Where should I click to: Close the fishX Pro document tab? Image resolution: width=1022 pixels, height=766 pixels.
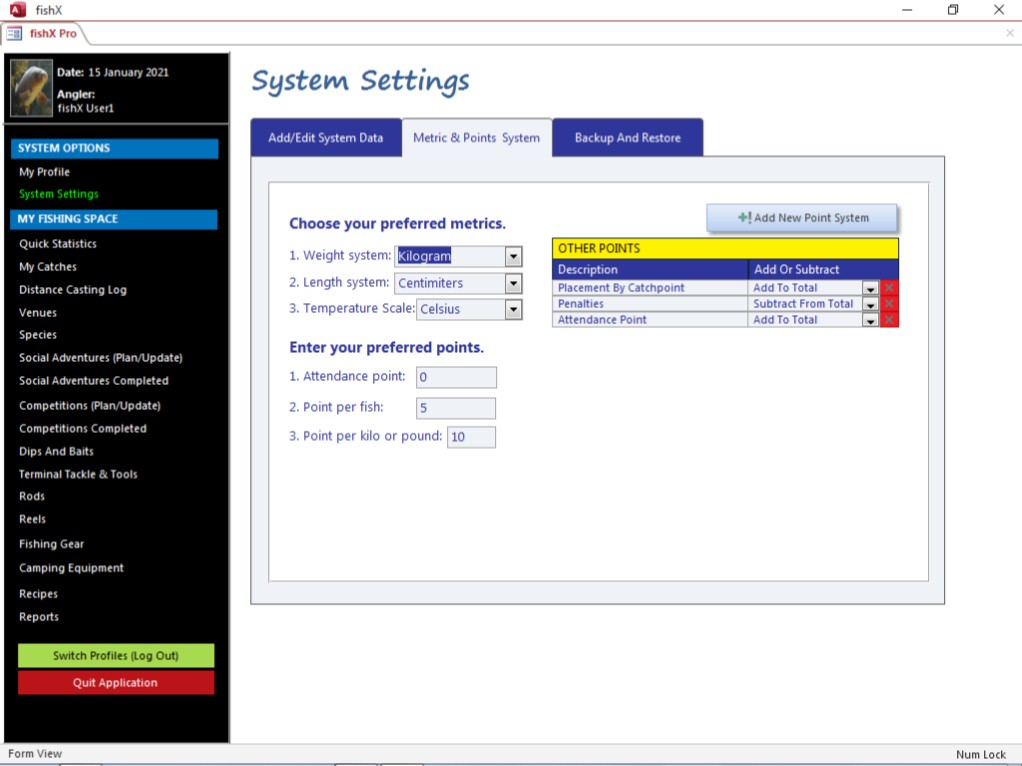coord(1009,33)
